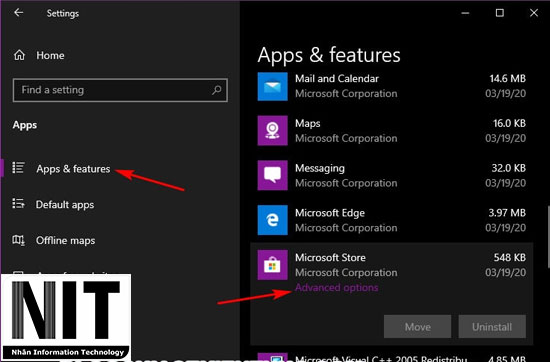Select the Mail and Calendar entry

(x=391, y=86)
